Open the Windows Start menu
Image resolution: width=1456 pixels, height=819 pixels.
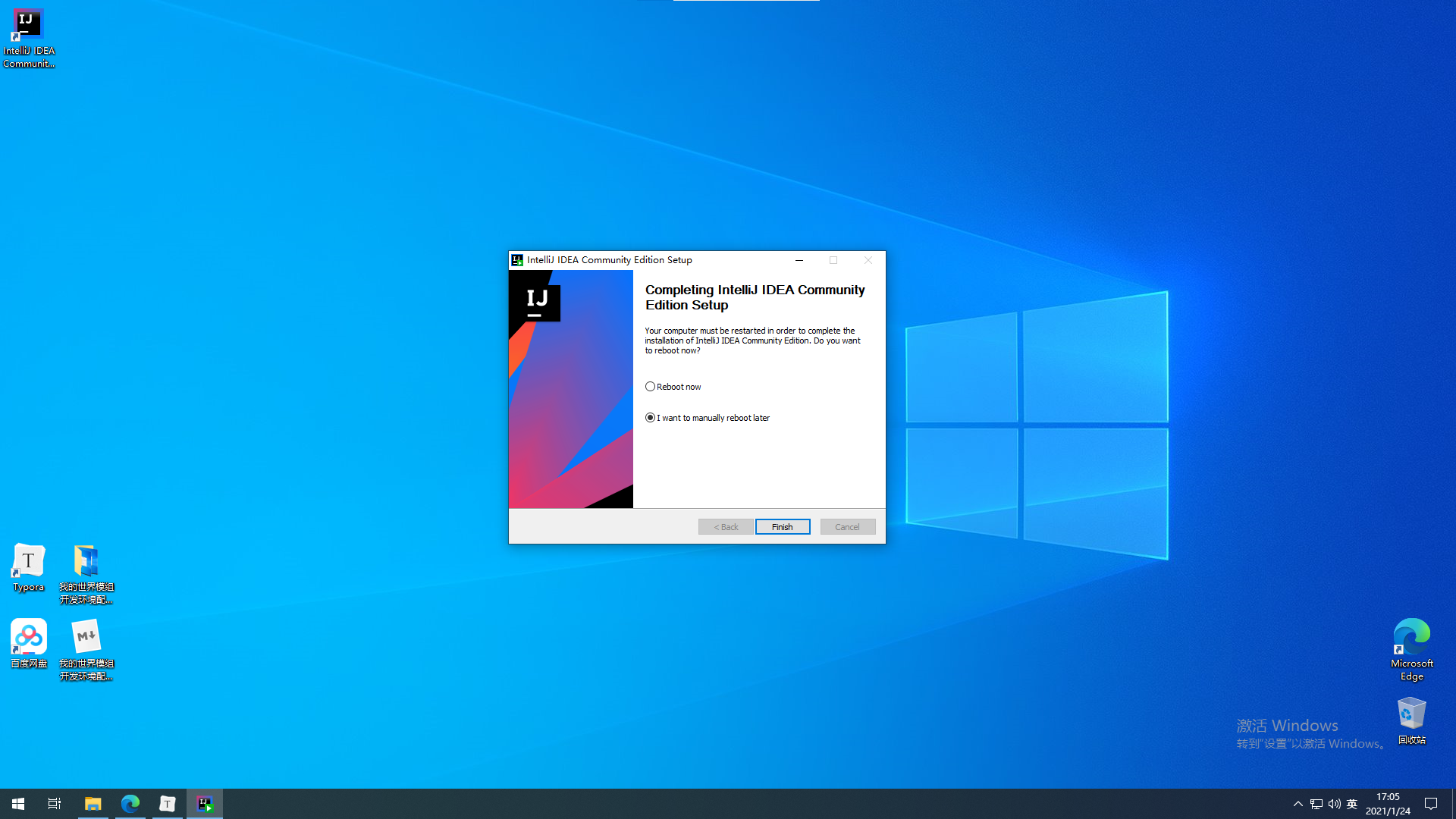click(x=18, y=804)
